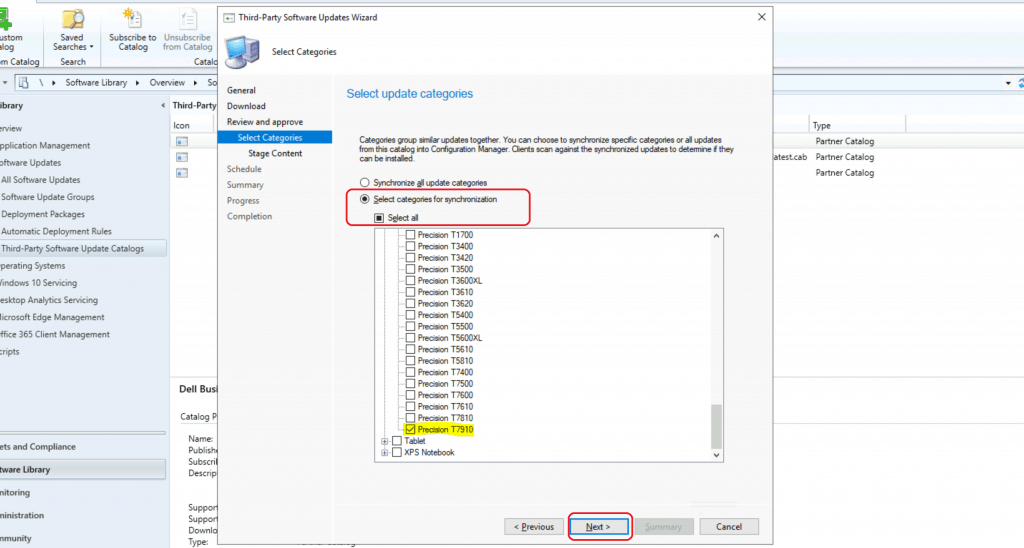
Task: Select Precision T7400 list label
Action: point(445,372)
